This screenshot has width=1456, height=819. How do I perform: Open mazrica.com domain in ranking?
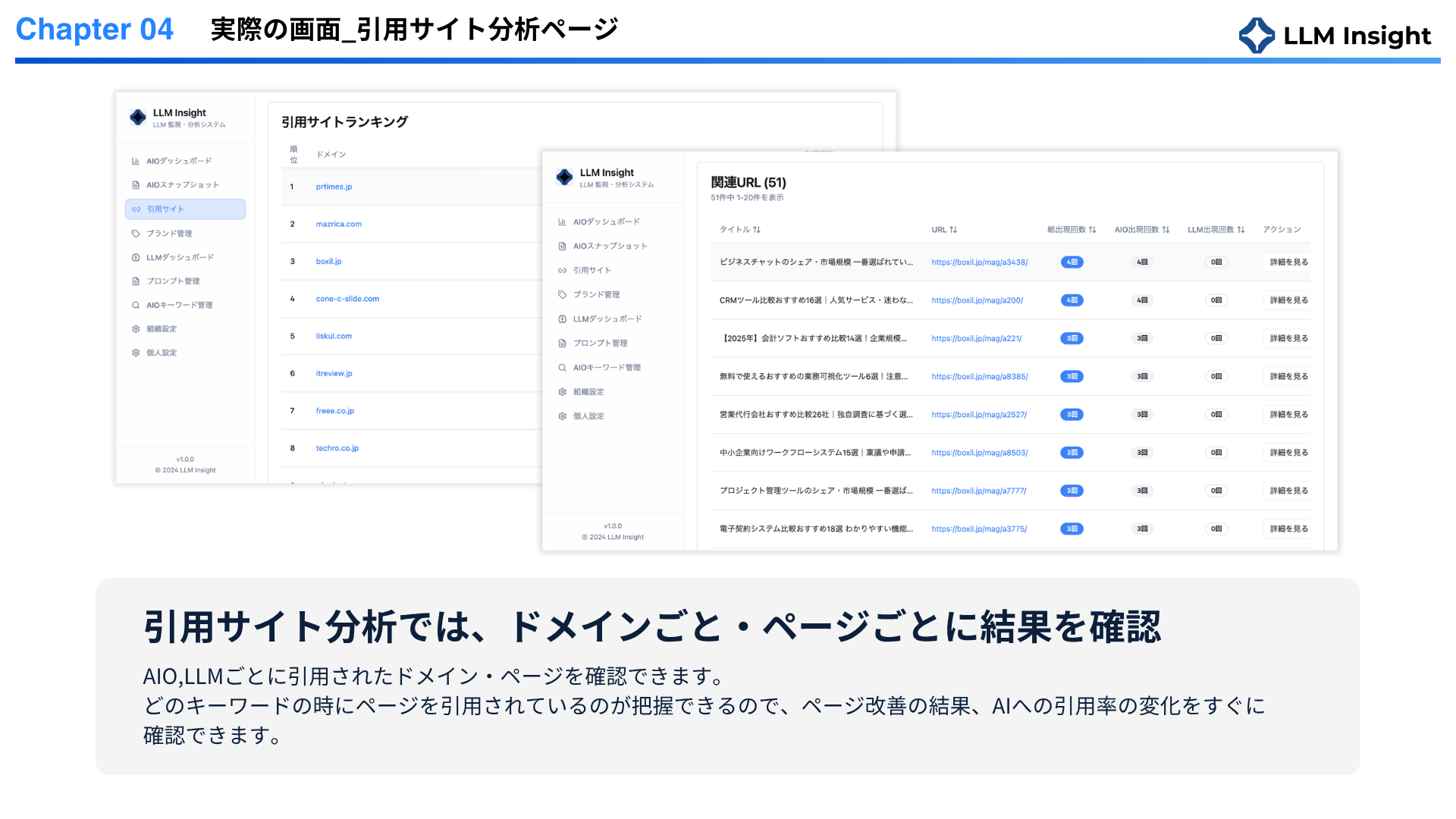(339, 224)
